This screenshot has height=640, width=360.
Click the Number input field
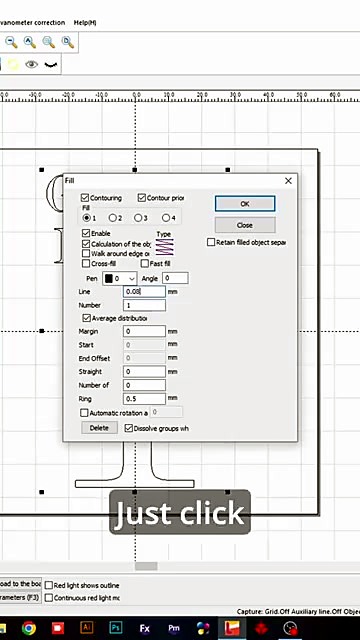[144, 305]
